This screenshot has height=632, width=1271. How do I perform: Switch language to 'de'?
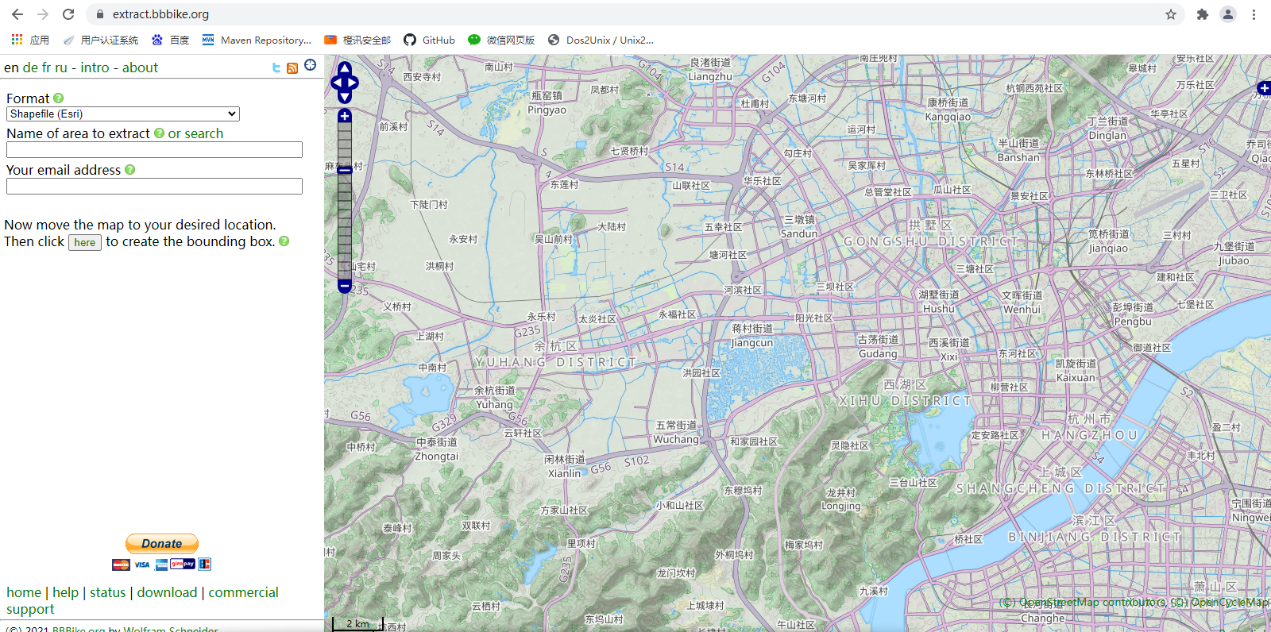click(30, 67)
